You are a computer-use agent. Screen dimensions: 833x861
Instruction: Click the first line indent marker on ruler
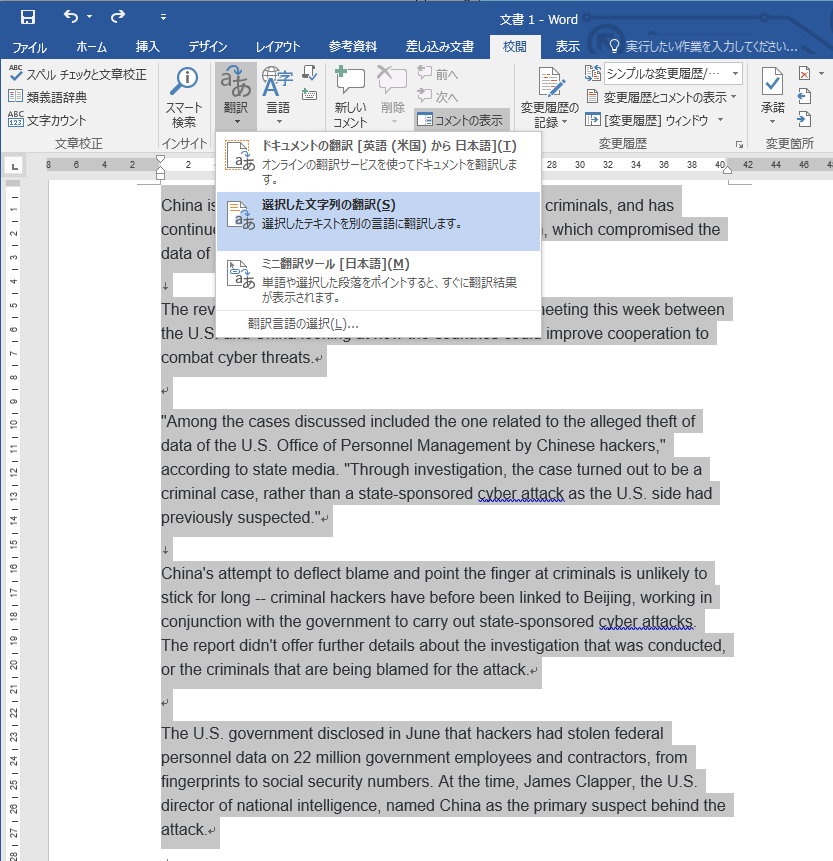[160, 159]
